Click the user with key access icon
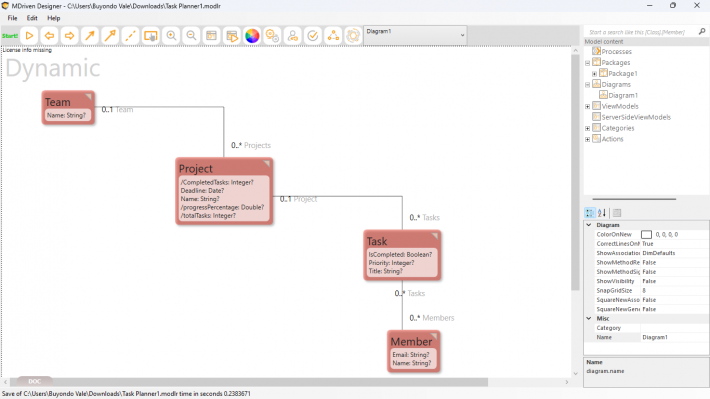This screenshot has height=399, width=710. pos(293,35)
